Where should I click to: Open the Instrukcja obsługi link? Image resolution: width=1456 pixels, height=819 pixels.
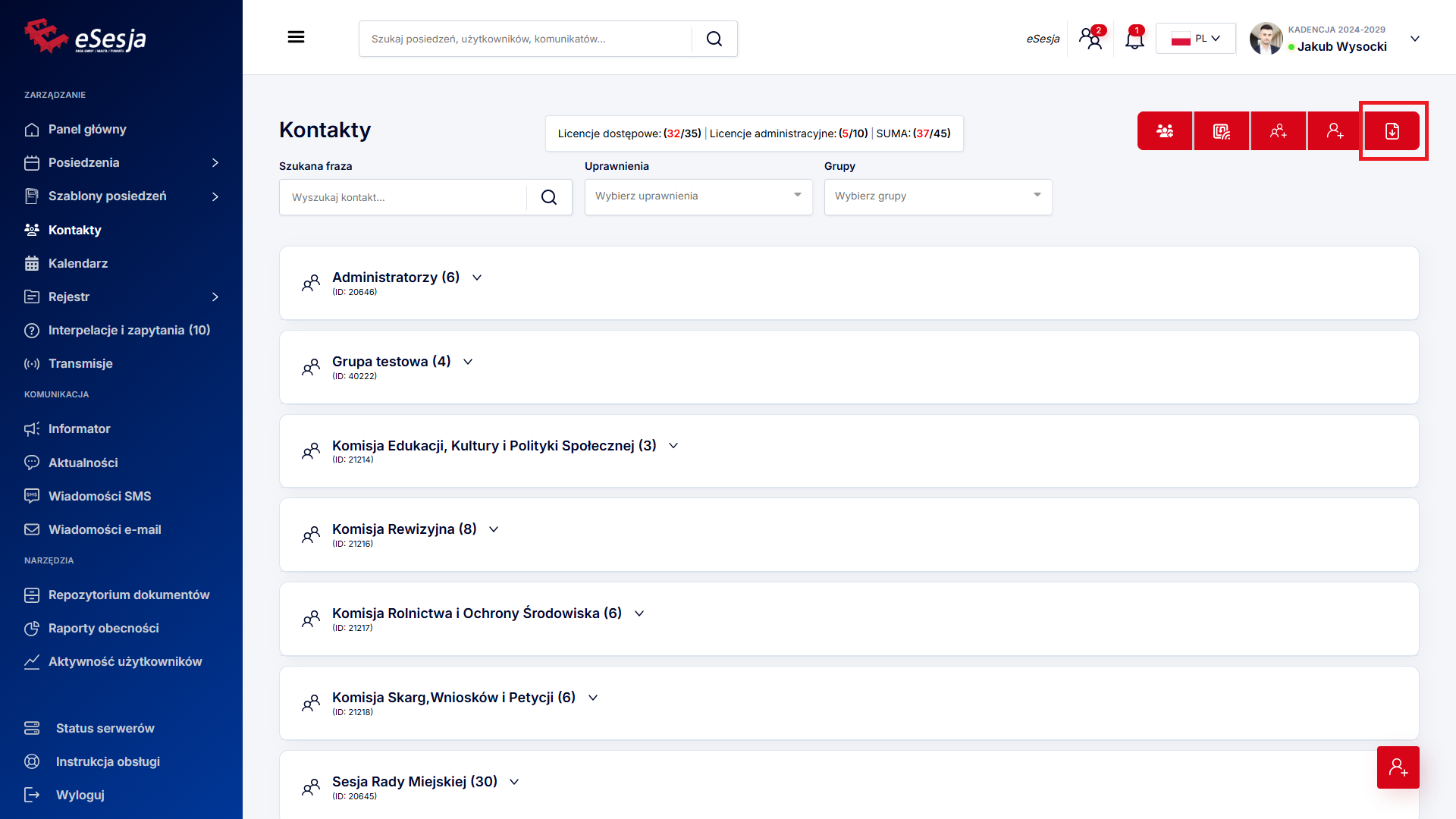[108, 761]
